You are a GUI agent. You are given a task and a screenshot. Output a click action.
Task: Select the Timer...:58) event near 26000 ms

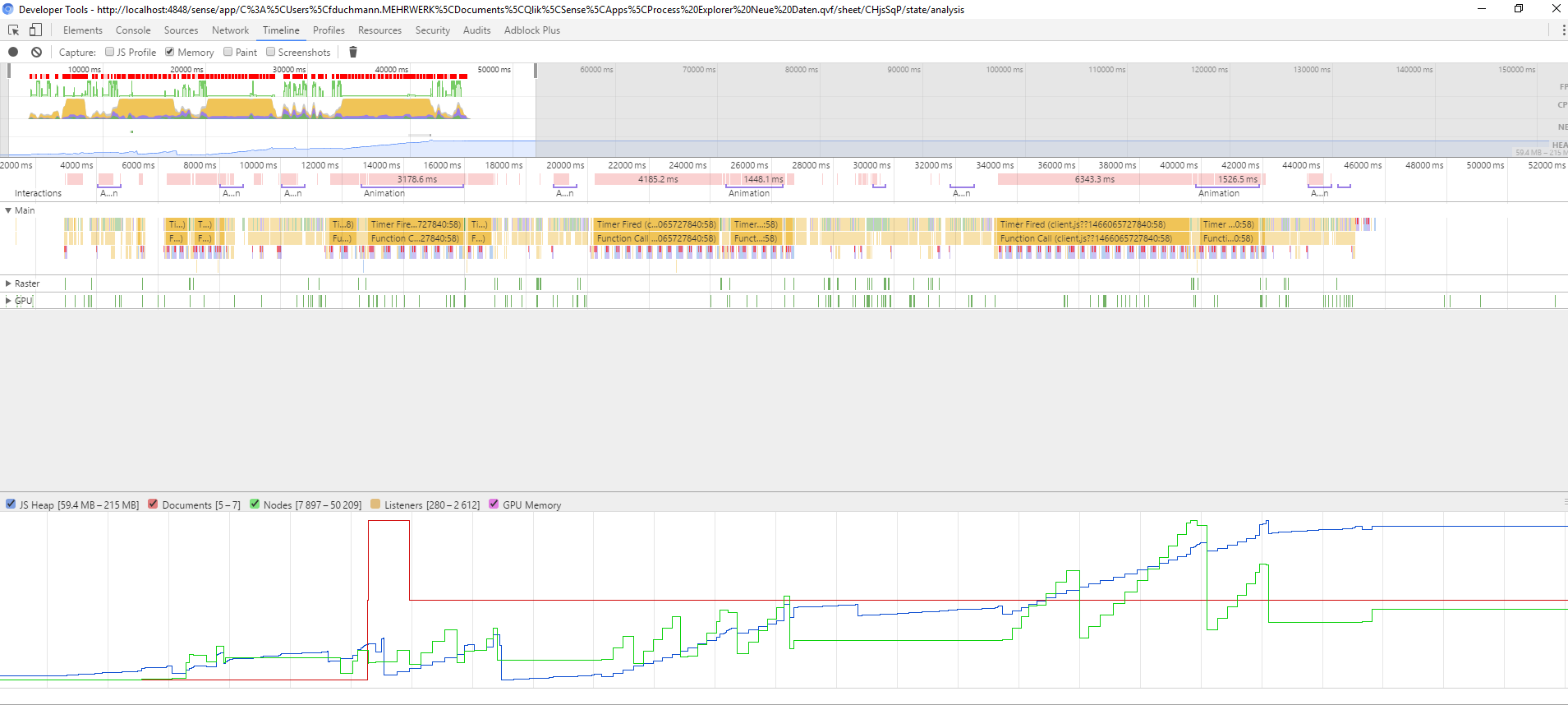click(755, 224)
